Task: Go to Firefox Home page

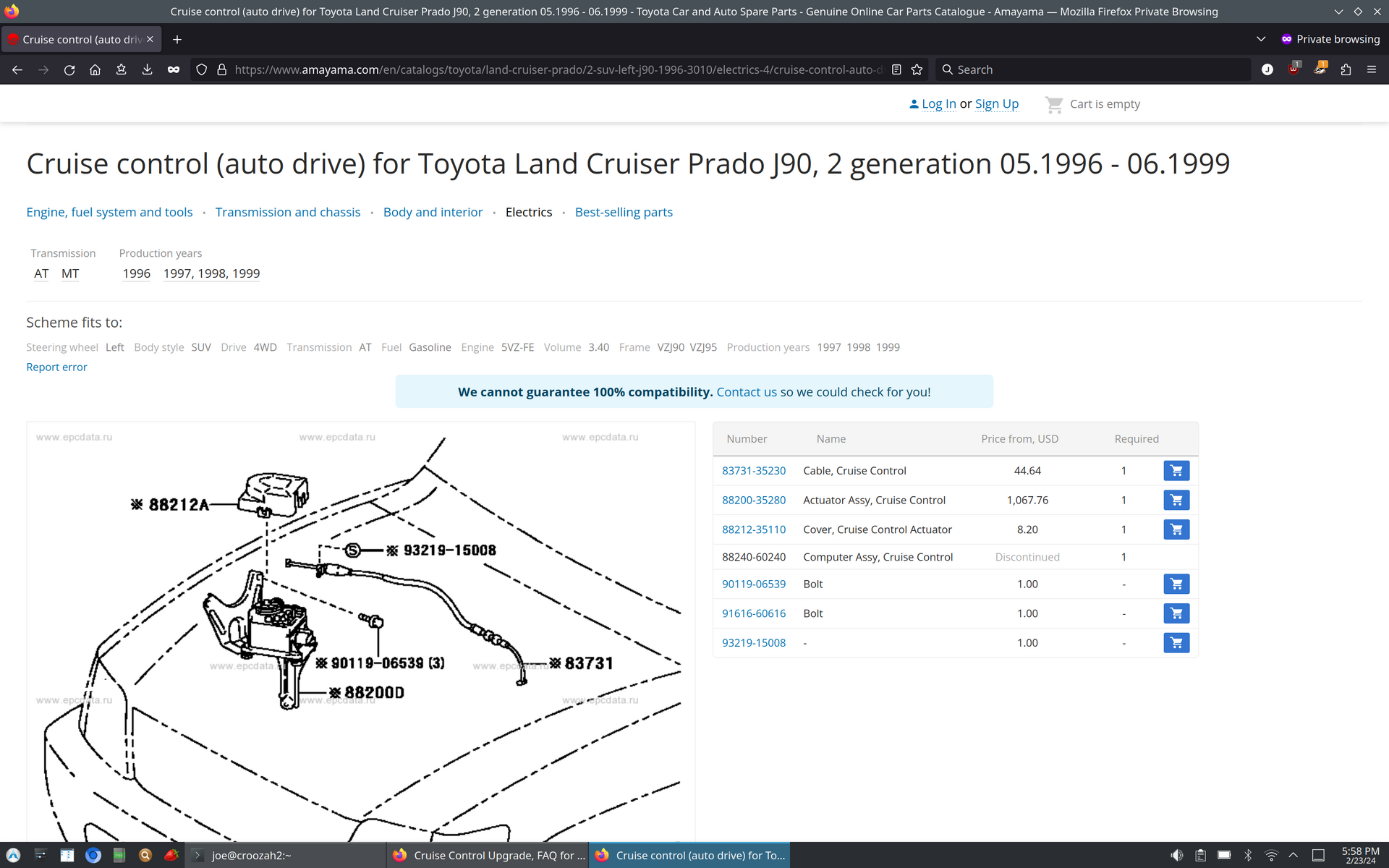Action: click(x=95, y=69)
